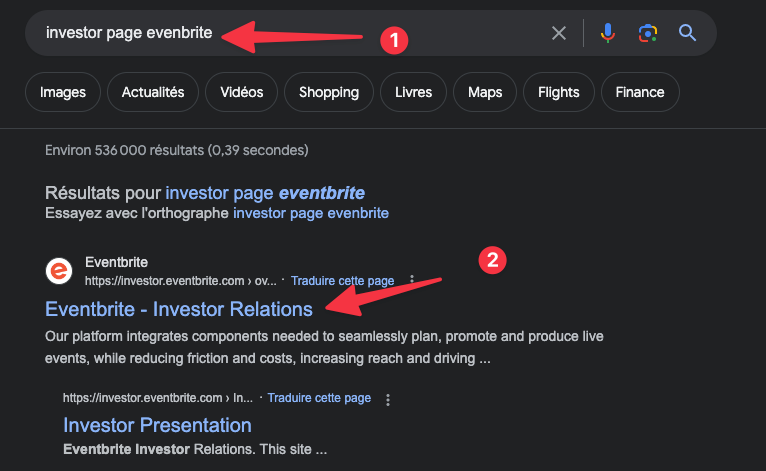This screenshot has width=766, height=471.
Task: Click the investor.eventbrite.com › ov... URL
Action: [x=181, y=281]
